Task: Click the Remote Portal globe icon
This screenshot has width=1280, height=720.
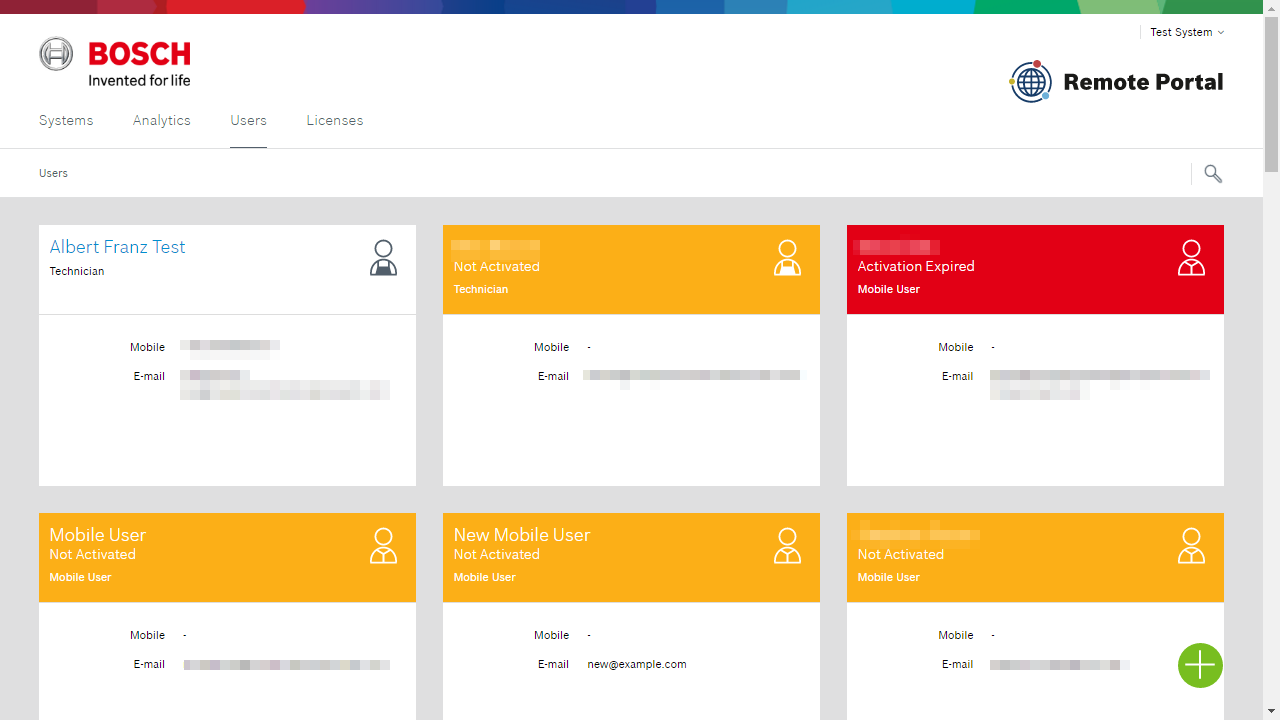Action: pyautogui.click(x=1030, y=82)
